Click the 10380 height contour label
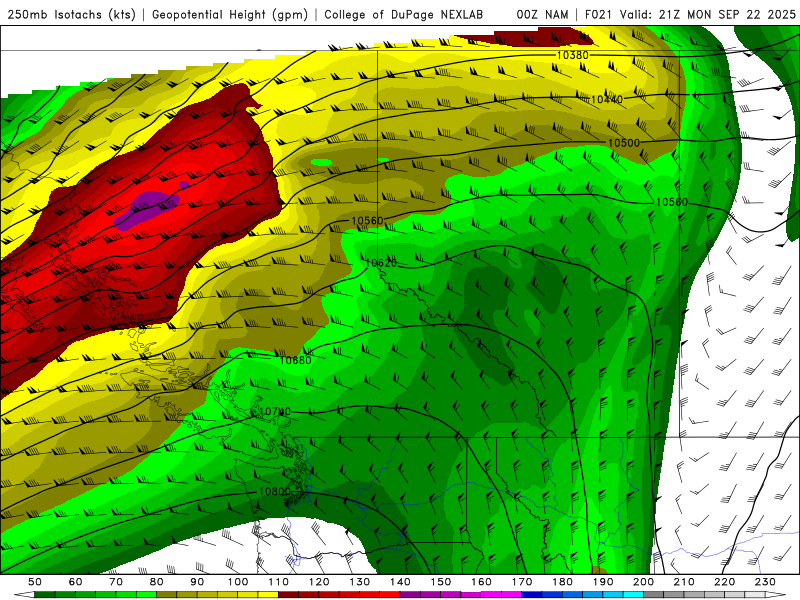Image resolution: width=800 pixels, height=600 pixels. pyautogui.click(x=572, y=55)
